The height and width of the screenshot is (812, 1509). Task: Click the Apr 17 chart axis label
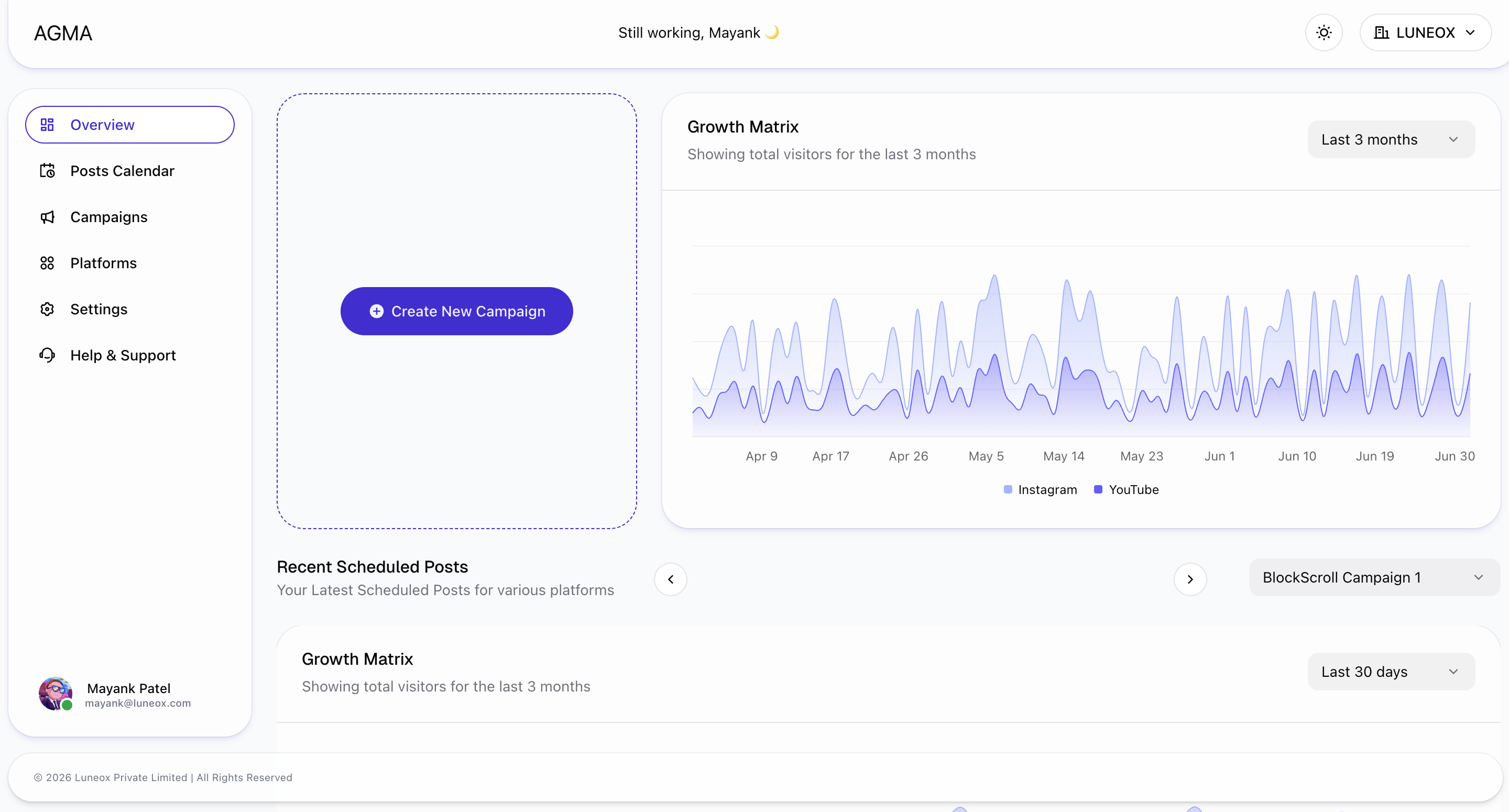pyautogui.click(x=830, y=456)
